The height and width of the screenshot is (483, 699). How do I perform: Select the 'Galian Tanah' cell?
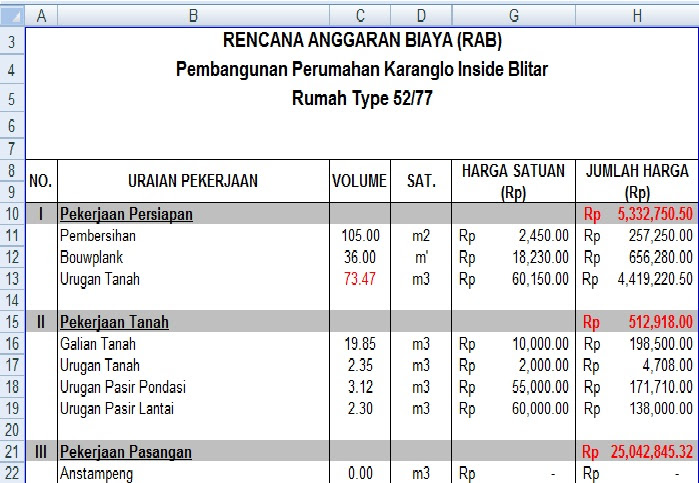(x=193, y=343)
